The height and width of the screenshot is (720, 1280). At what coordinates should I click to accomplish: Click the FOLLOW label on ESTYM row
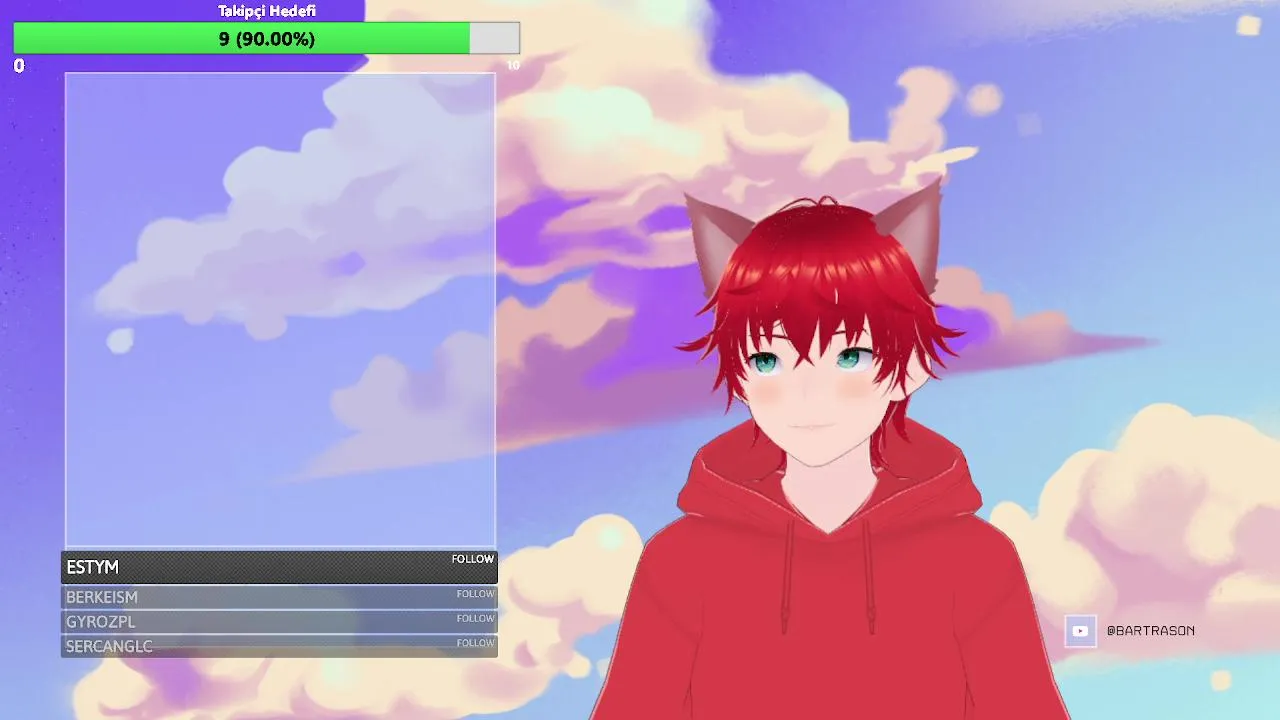[x=473, y=559]
